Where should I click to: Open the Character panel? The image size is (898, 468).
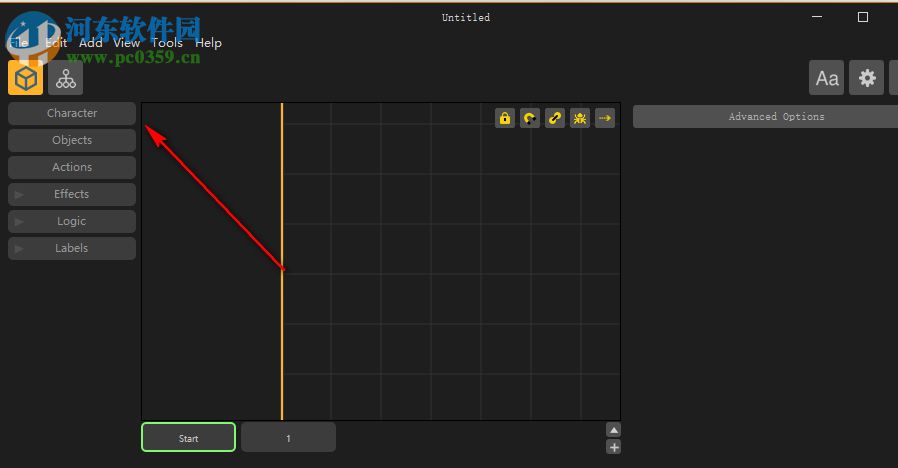tap(72, 113)
